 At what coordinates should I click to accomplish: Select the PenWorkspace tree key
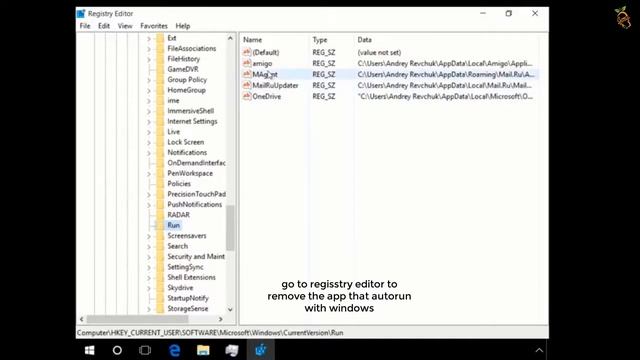pyautogui.click(x=190, y=173)
